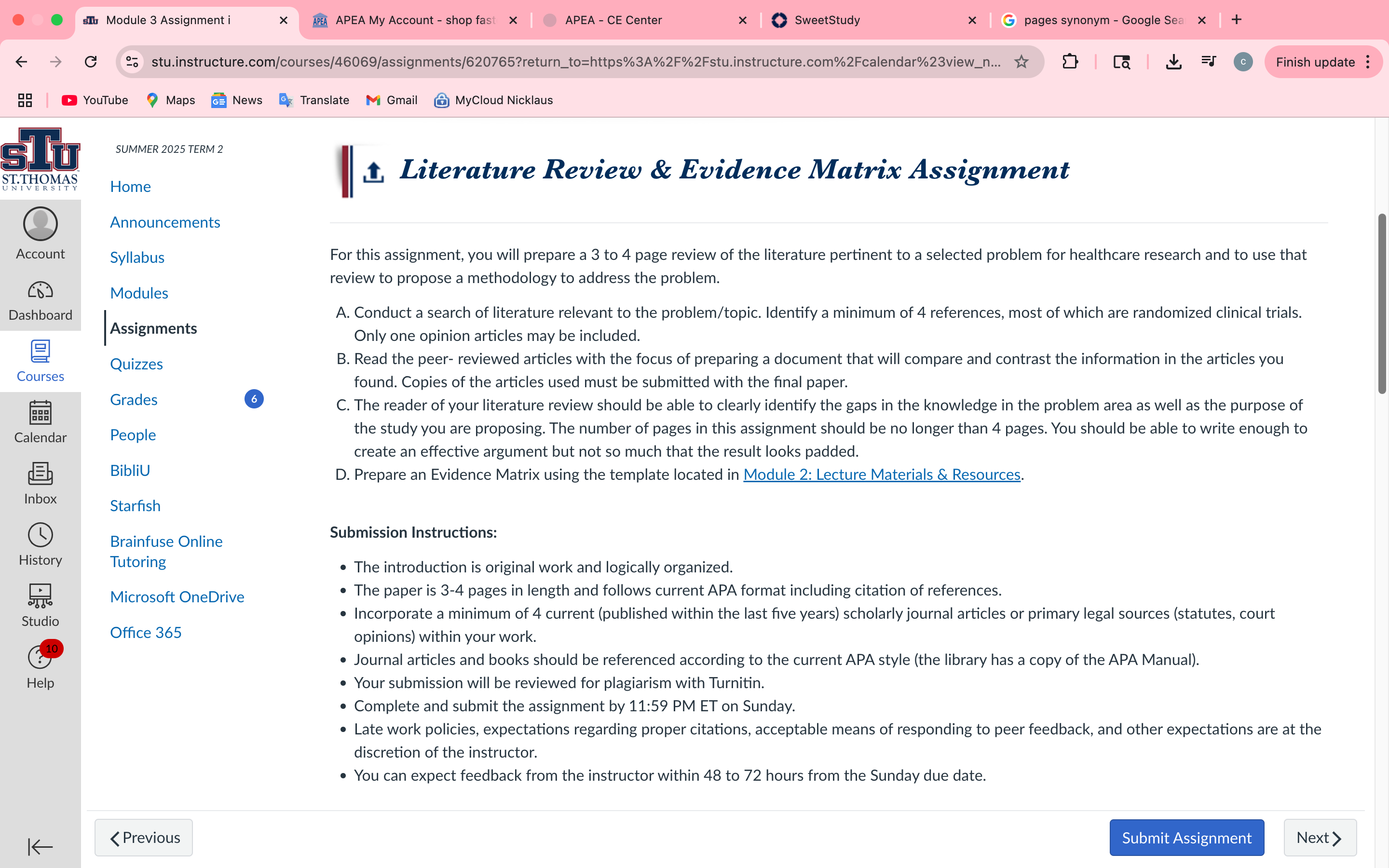
Task: Collapse the global navigation sidebar arrow
Action: [40, 846]
